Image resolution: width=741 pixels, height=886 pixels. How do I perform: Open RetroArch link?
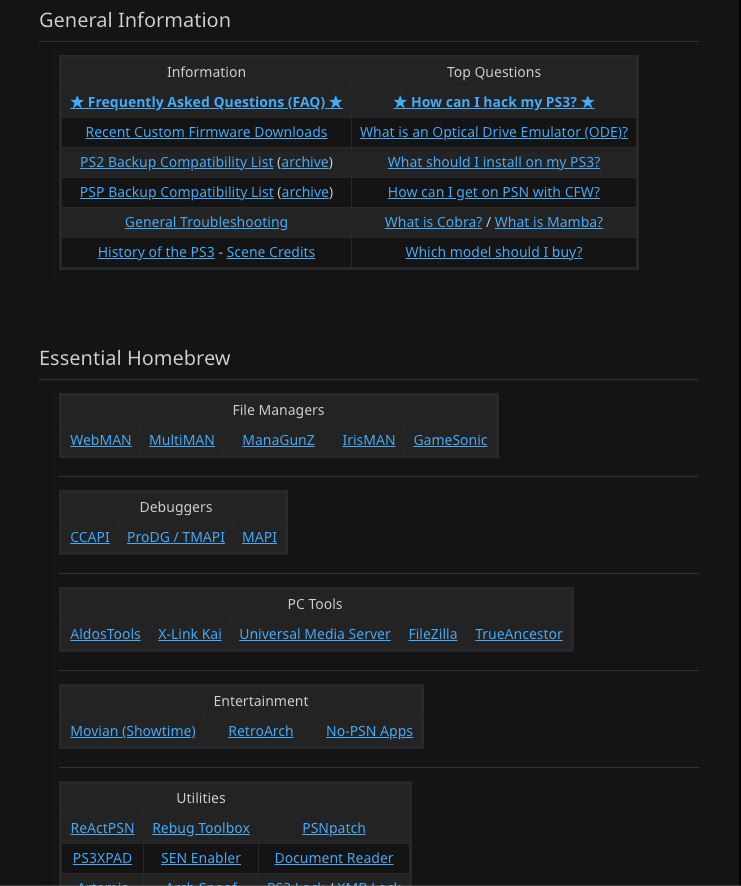click(261, 732)
